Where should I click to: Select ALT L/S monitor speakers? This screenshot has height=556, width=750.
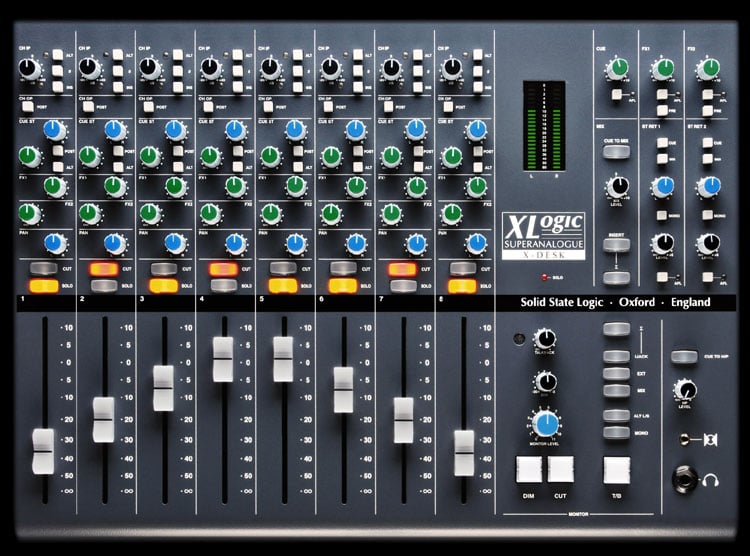pos(617,415)
